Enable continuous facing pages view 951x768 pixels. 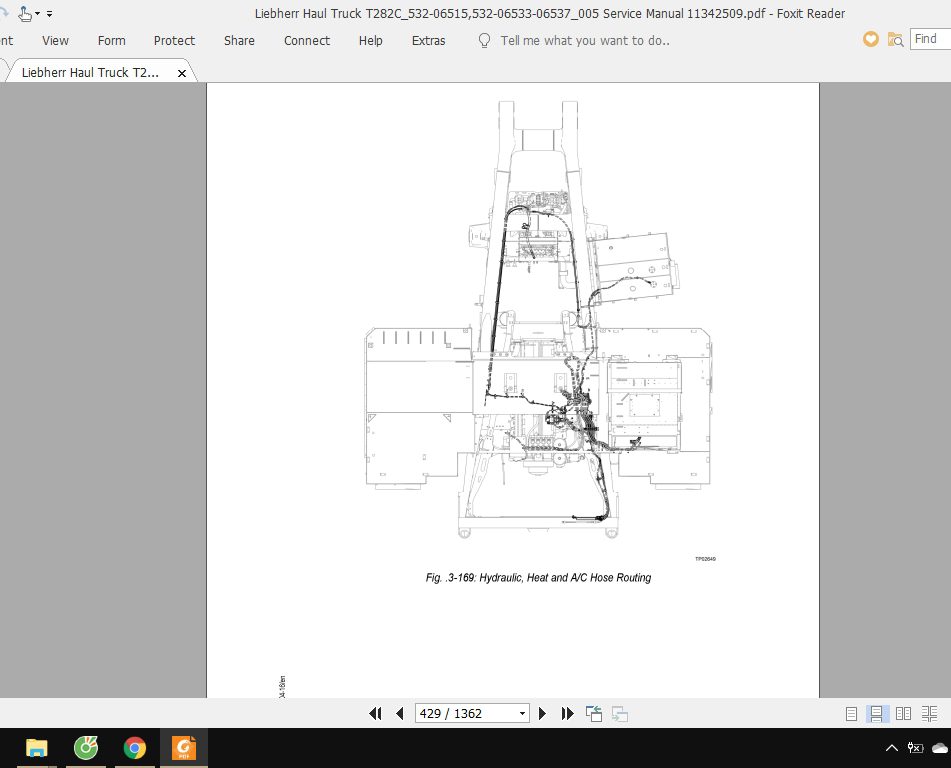pyautogui.click(x=929, y=713)
